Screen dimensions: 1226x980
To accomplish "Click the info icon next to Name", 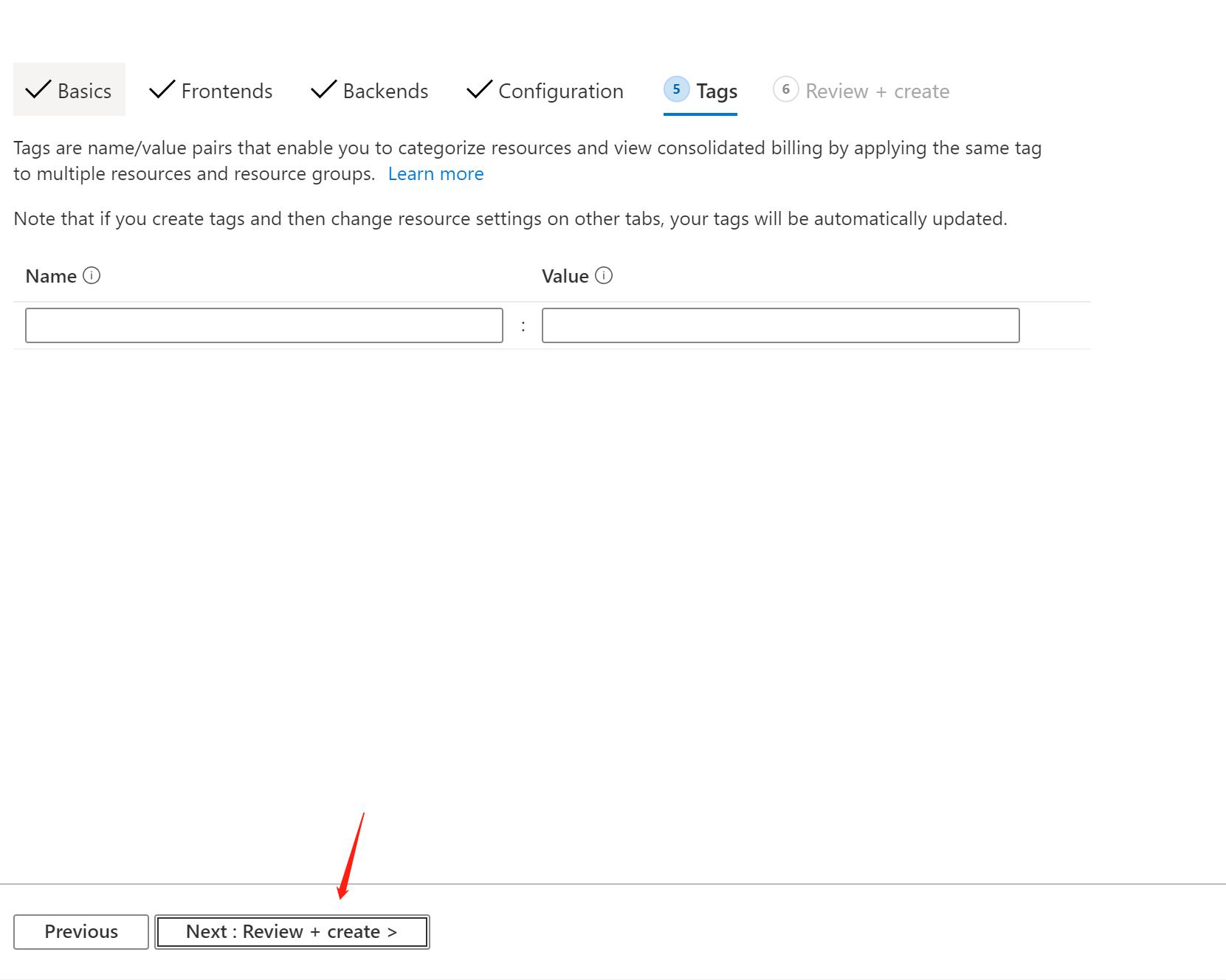I will coord(92,276).
